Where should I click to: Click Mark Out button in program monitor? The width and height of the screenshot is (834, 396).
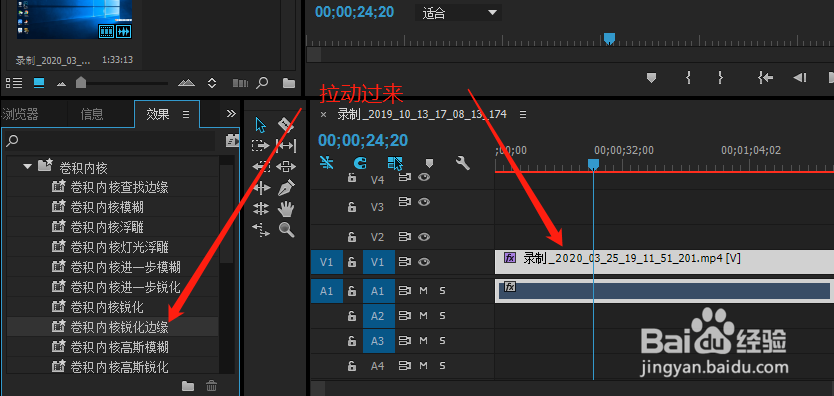click(x=720, y=78)
